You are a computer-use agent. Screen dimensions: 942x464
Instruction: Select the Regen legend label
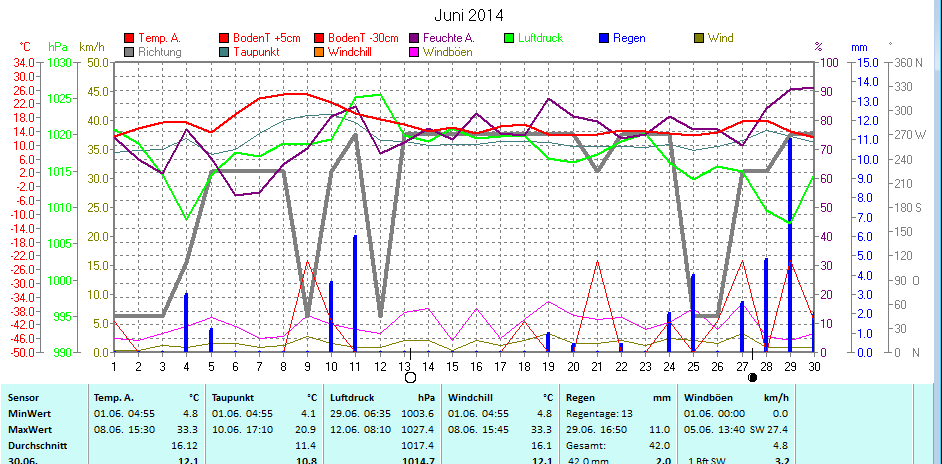pos(630,38)
